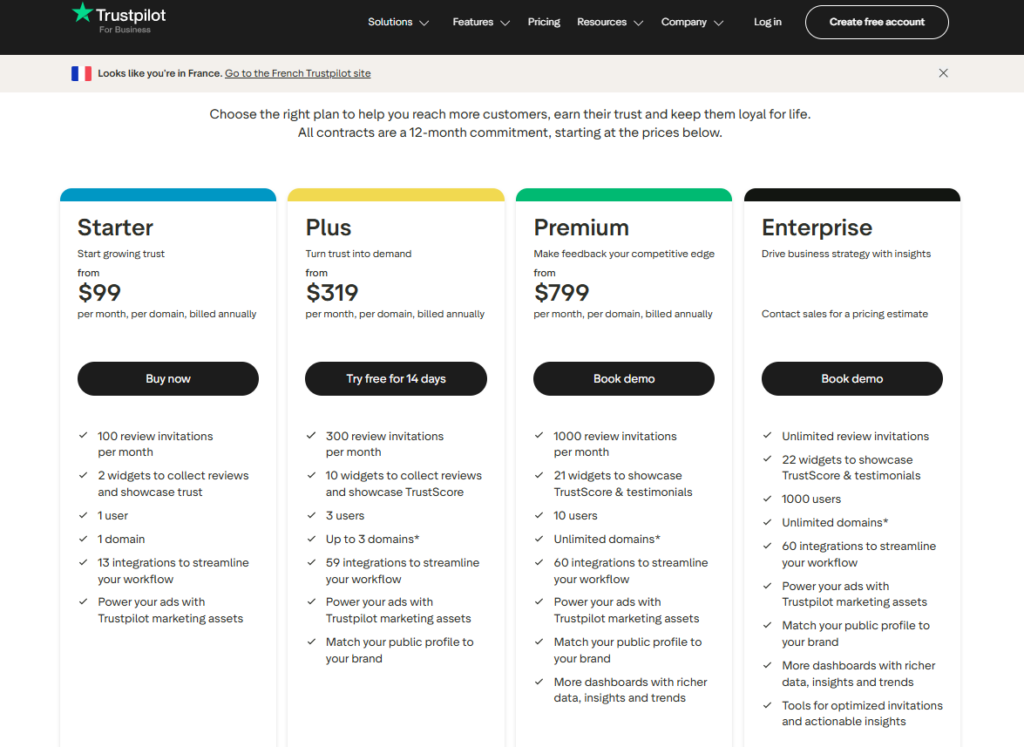Click Contact sales for a pricing estimate
Screen dimensions: 1024x747
coord(844,314)
